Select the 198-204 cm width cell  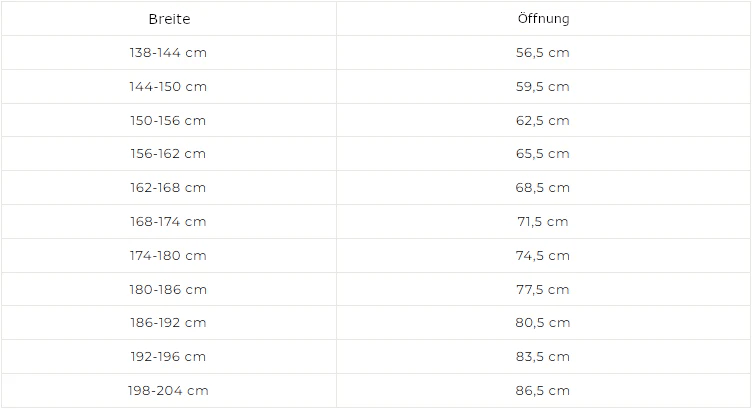pos(168,391)
